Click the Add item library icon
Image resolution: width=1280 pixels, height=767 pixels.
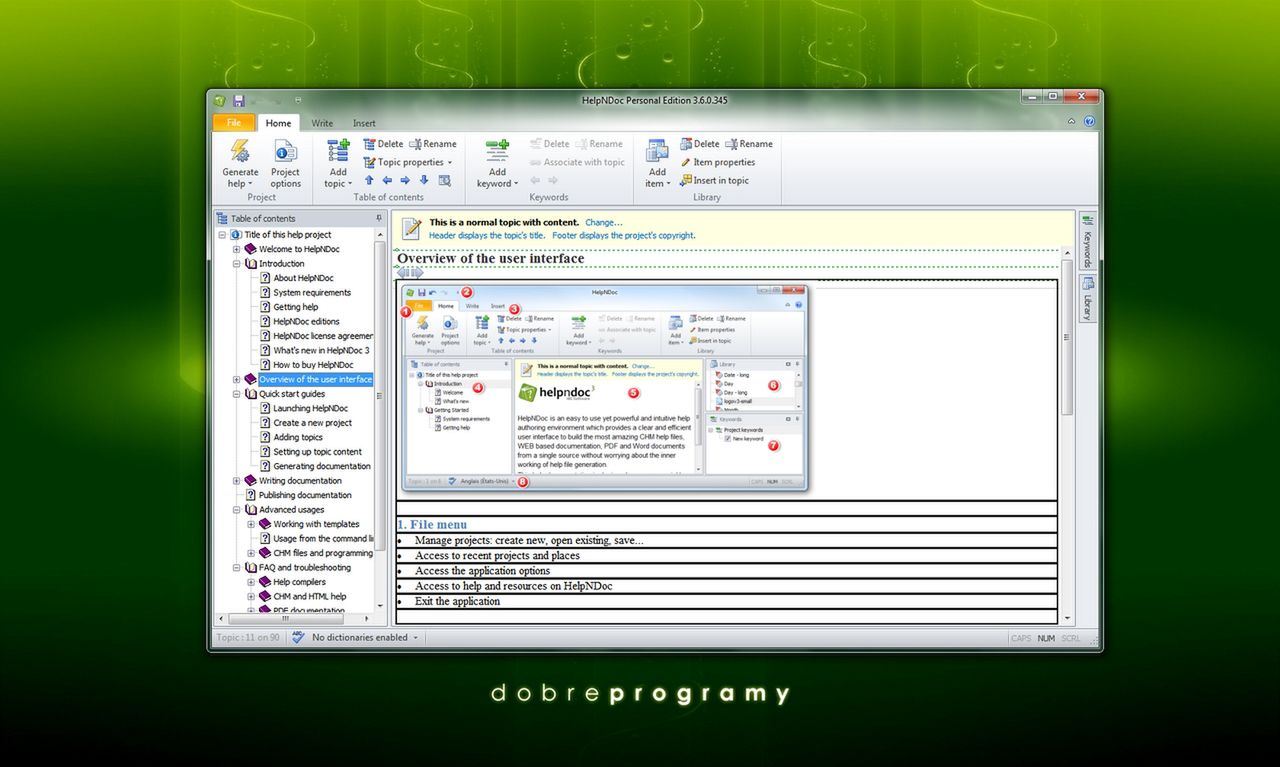coord(657,151)
